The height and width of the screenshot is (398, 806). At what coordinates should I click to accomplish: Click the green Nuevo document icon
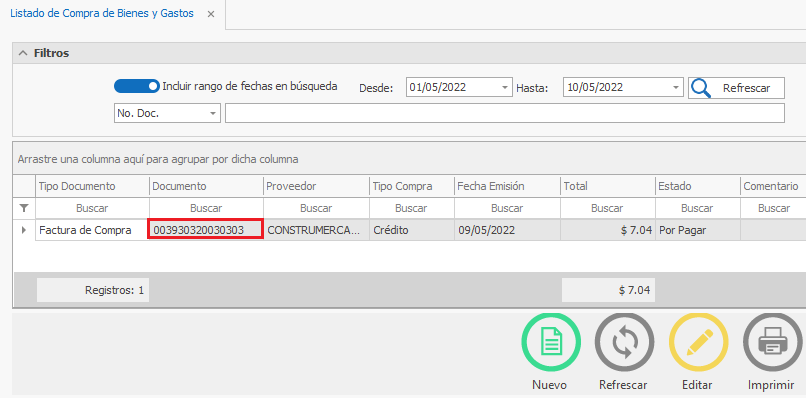click(551, 342)
